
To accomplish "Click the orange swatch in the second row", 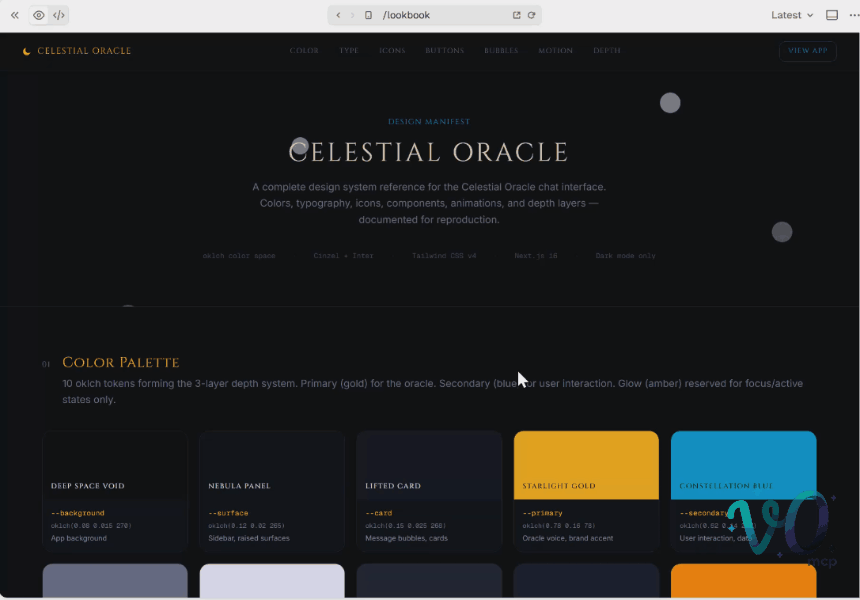I will 744,580.
